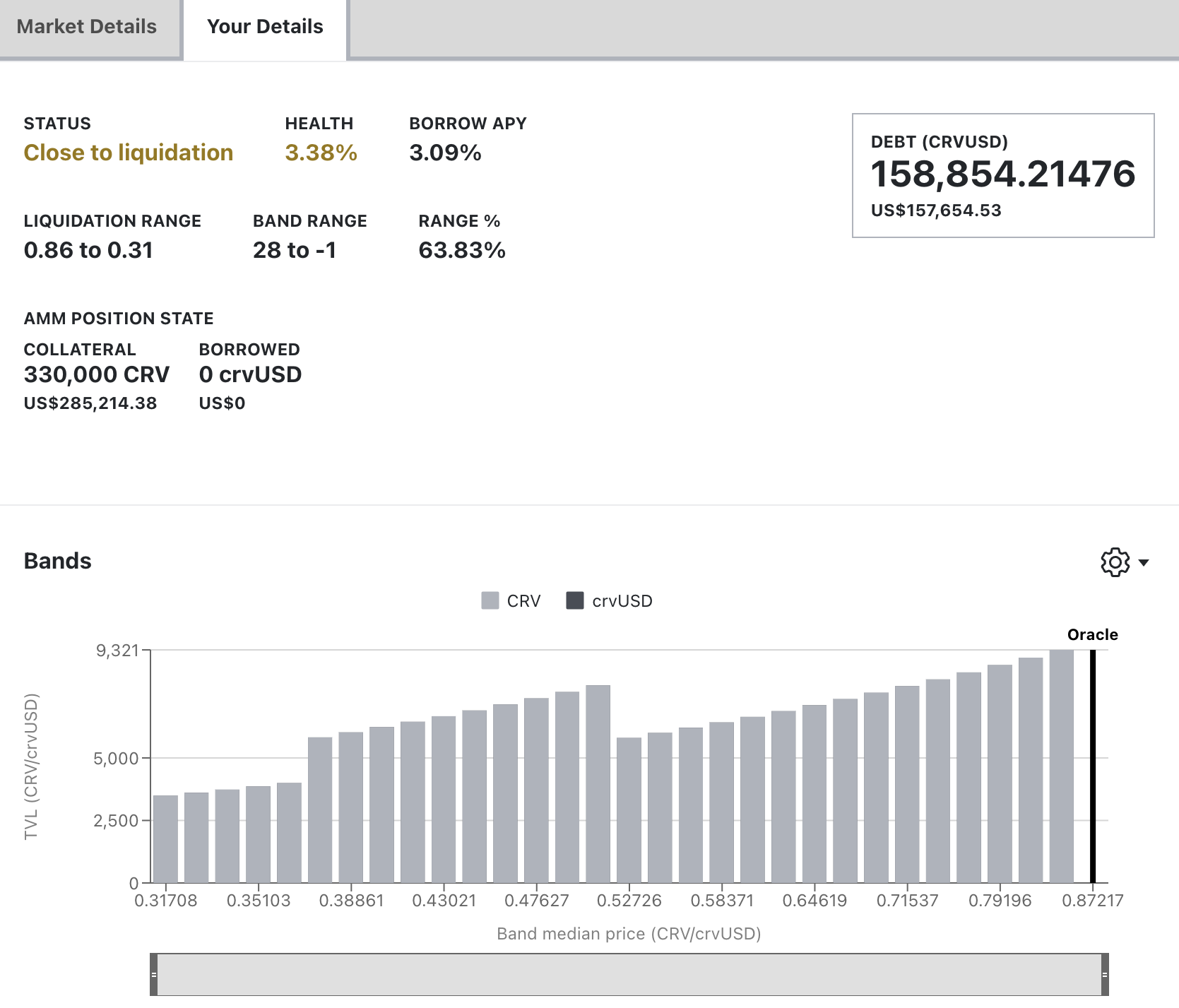Click the black Oracle price line
This screenshot has height=1008, width=1179.
[1092, 766]
